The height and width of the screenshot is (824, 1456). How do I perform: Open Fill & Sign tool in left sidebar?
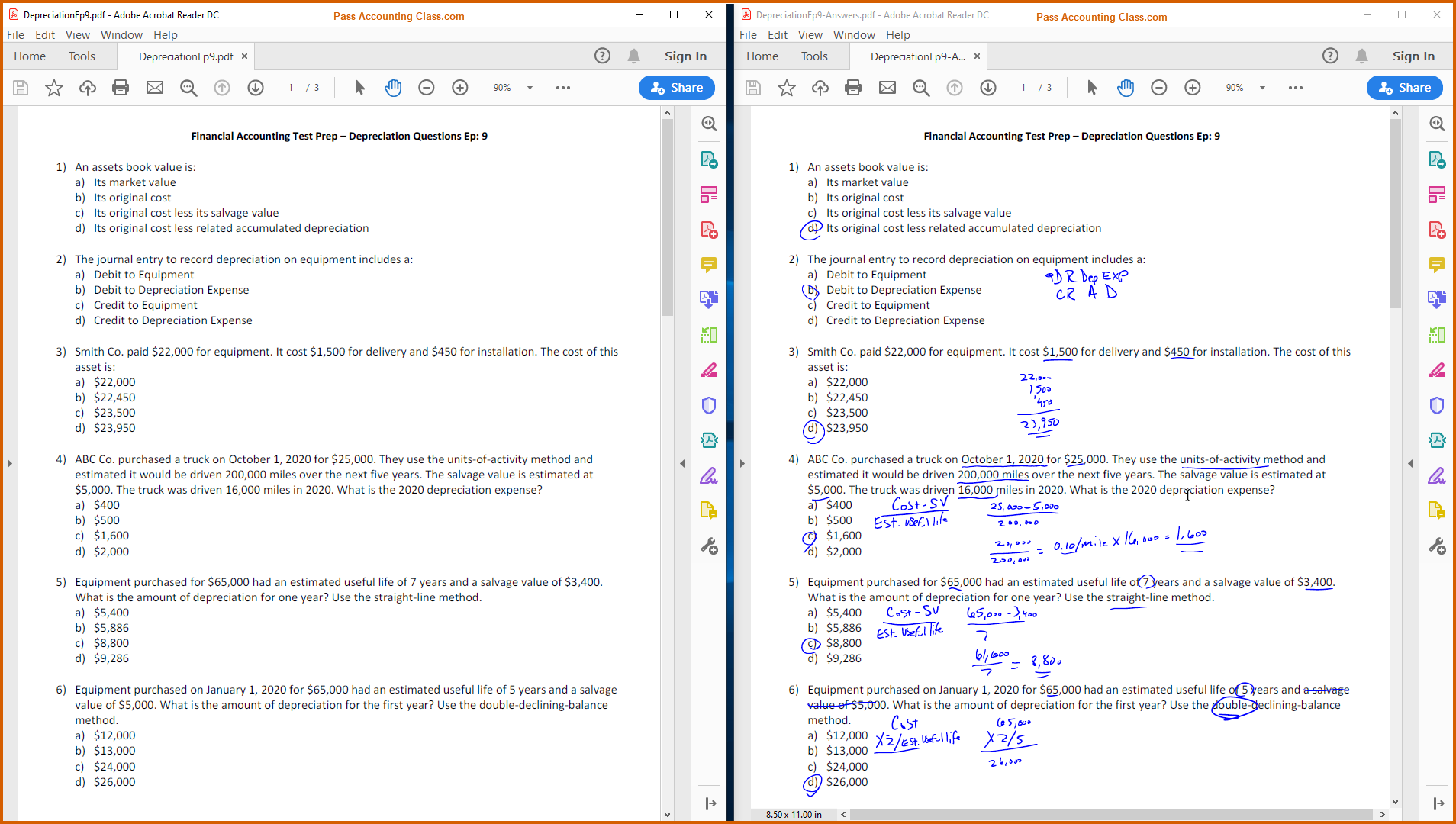[709, 476]
